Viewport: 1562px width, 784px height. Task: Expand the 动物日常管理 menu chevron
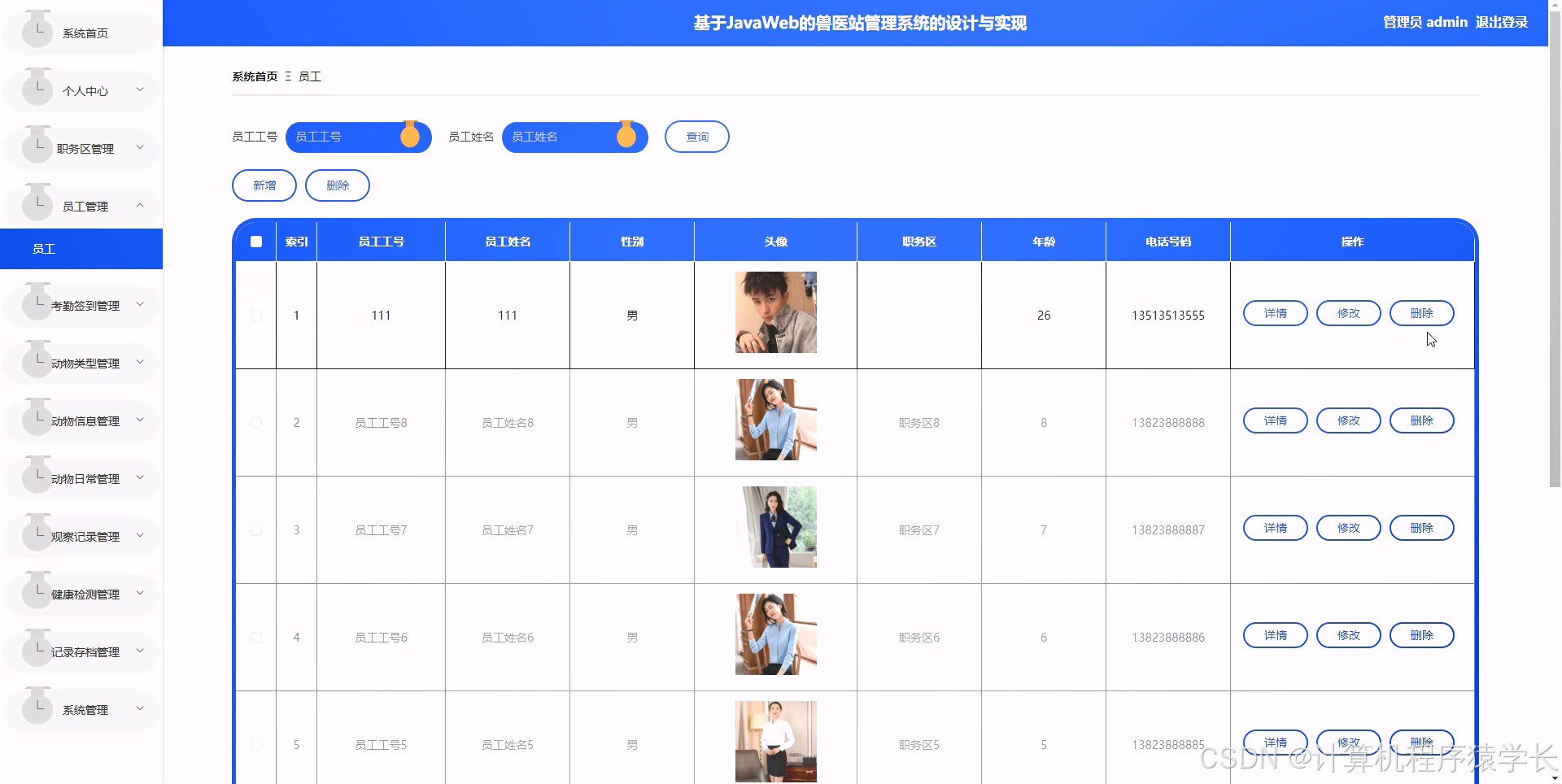140,477
